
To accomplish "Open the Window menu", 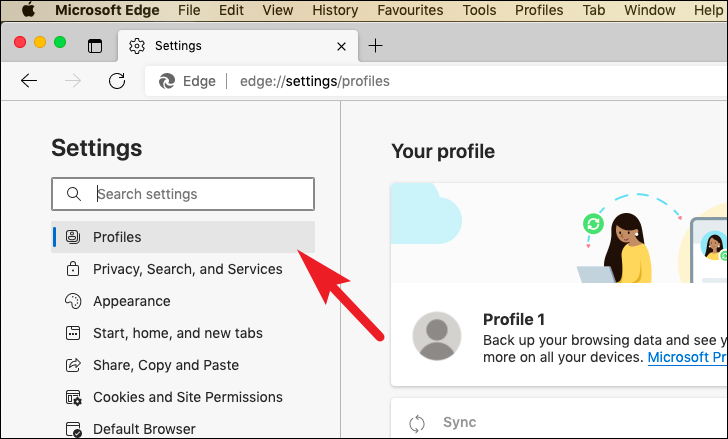I will click(x=650, y=10).
